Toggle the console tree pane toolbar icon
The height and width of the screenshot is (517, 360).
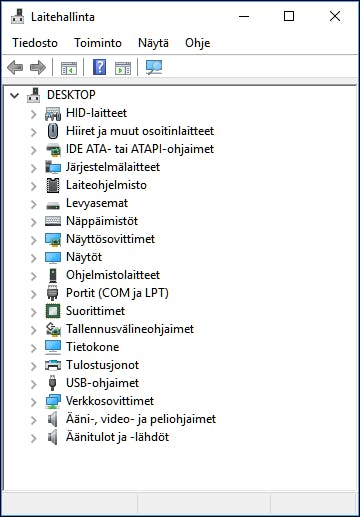(69, 68)
